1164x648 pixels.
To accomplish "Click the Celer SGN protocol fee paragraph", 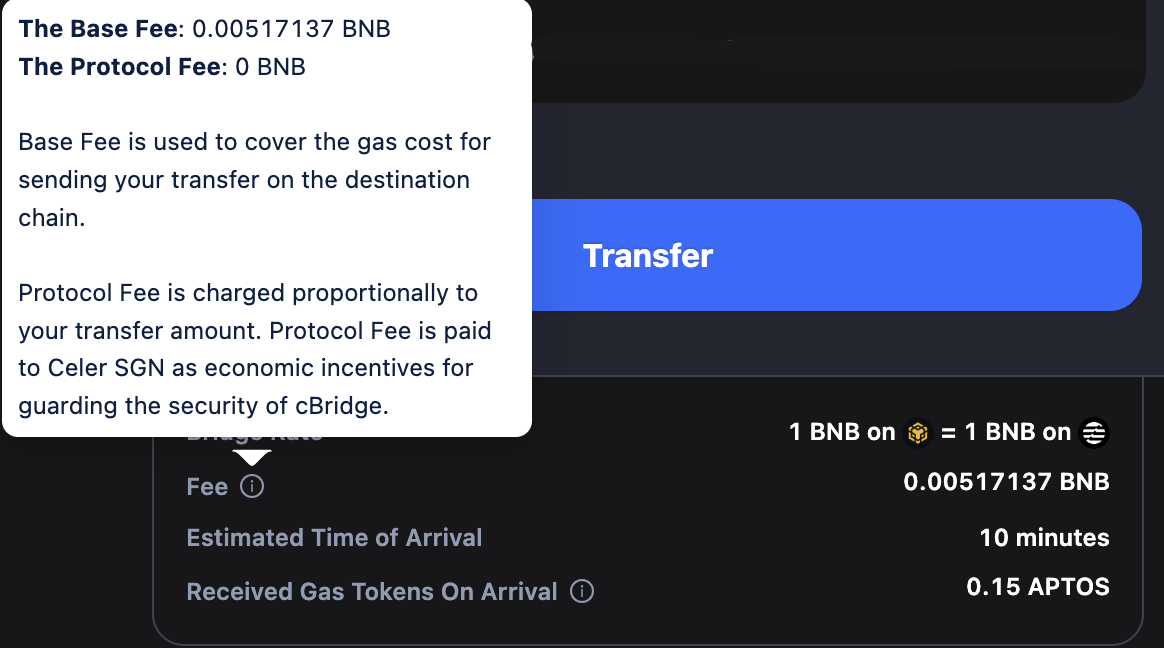I will coord(254,350).
